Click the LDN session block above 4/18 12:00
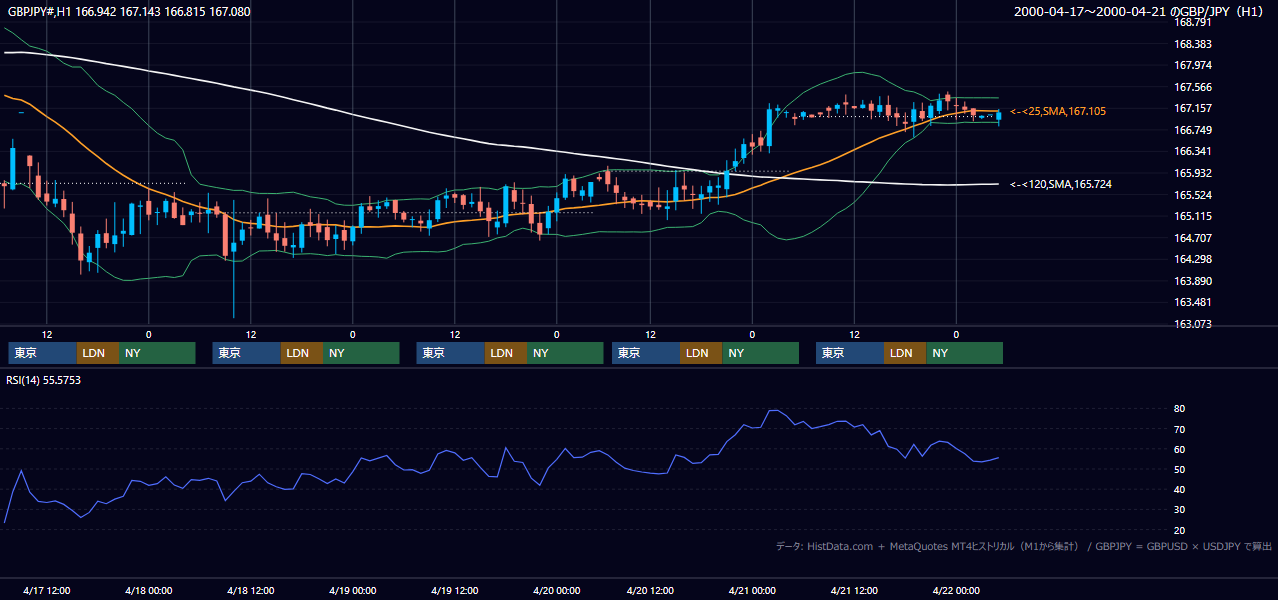Viewport: 1278px width, 600px height. pos(301,353)
